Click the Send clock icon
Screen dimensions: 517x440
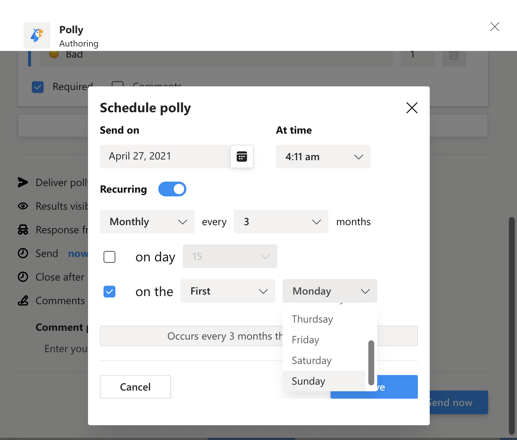[23, 253]
